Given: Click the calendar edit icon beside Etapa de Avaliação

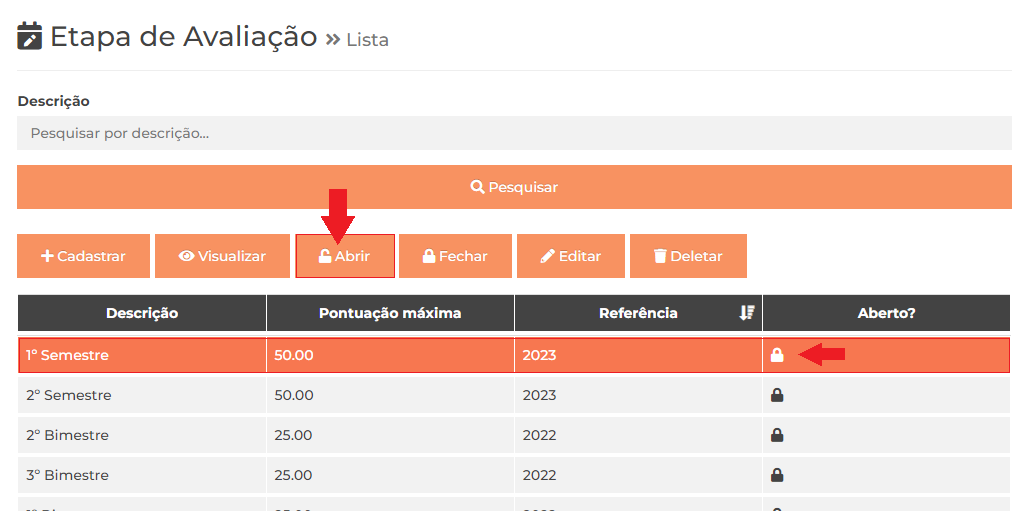Looking at the screenshot, I should click(29, 36).
